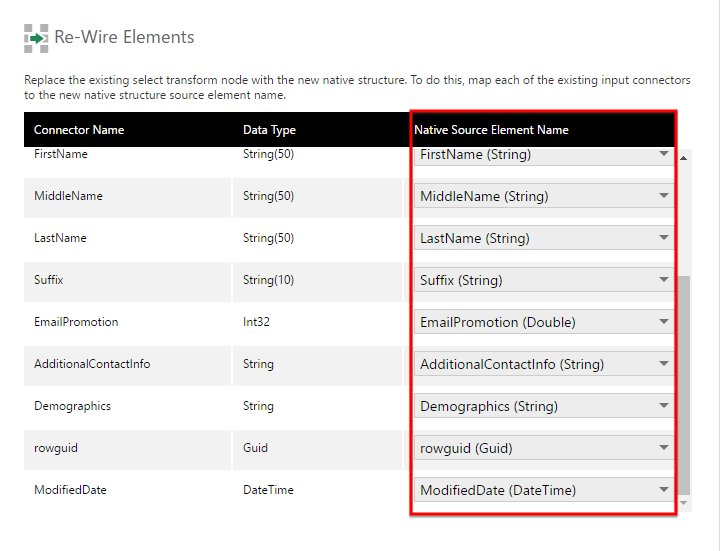
Task: Click the Data Type column header
Action: pyautogui.click(x=269, y=130)
